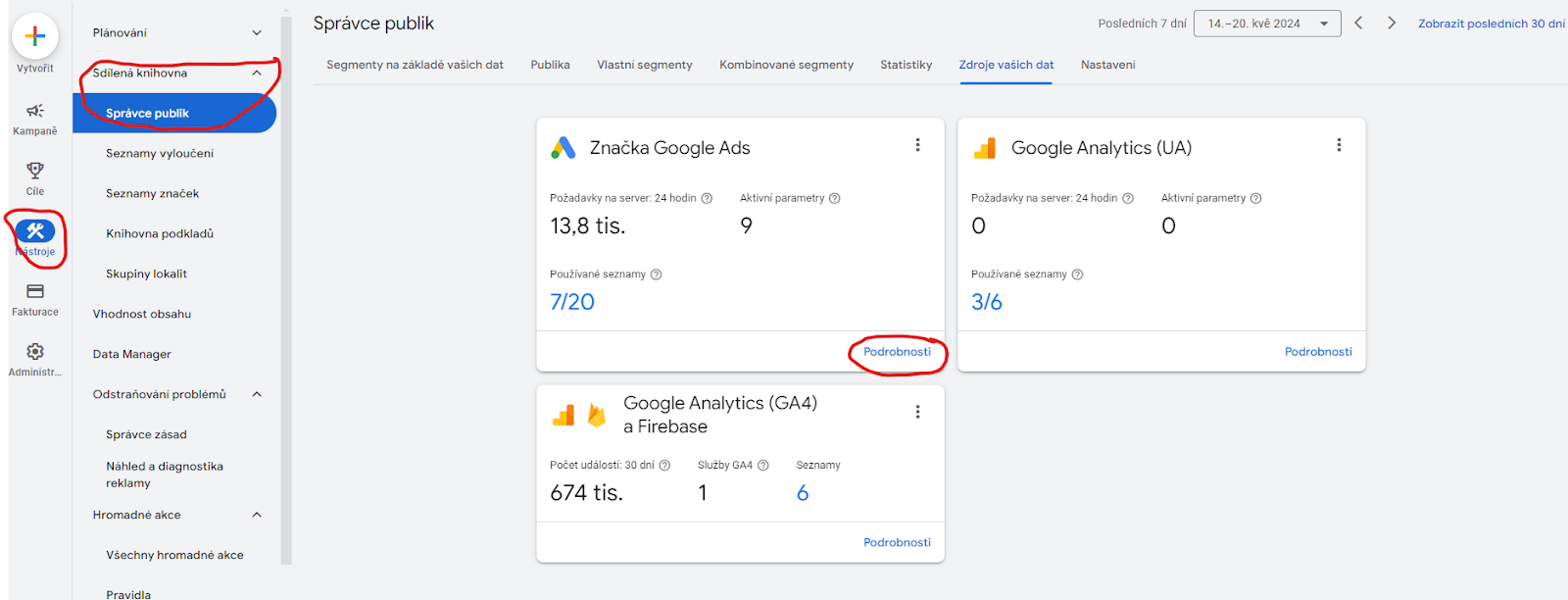
Task: Open Google Analytics (GA4) card three-dot menu
Action: click(918, 412)
